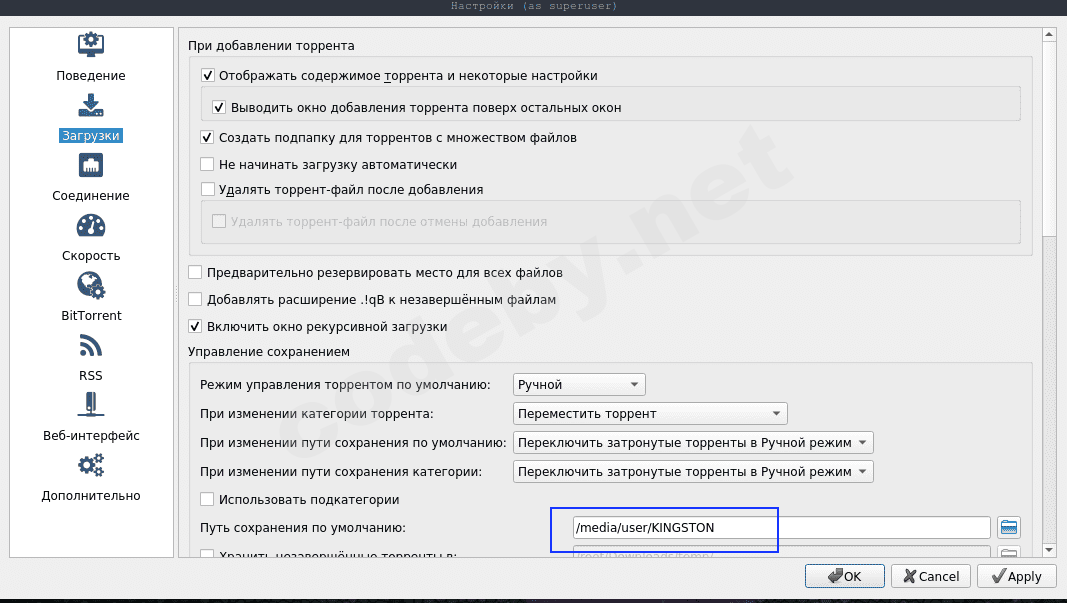1067x603 pixels.
Task: Open the Дополнительно gears icon
Action: point(91,465)
